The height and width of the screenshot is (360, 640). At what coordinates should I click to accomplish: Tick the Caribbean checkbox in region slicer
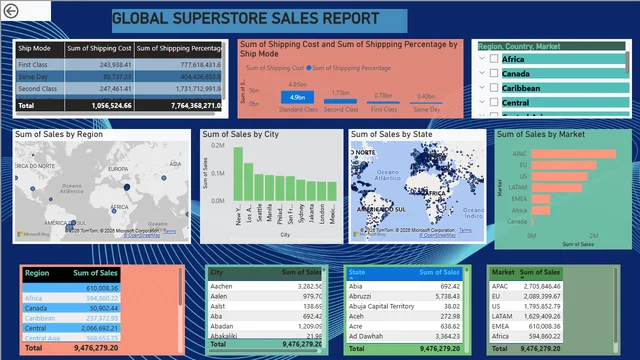pyautogui.click(x=494, y=88)
